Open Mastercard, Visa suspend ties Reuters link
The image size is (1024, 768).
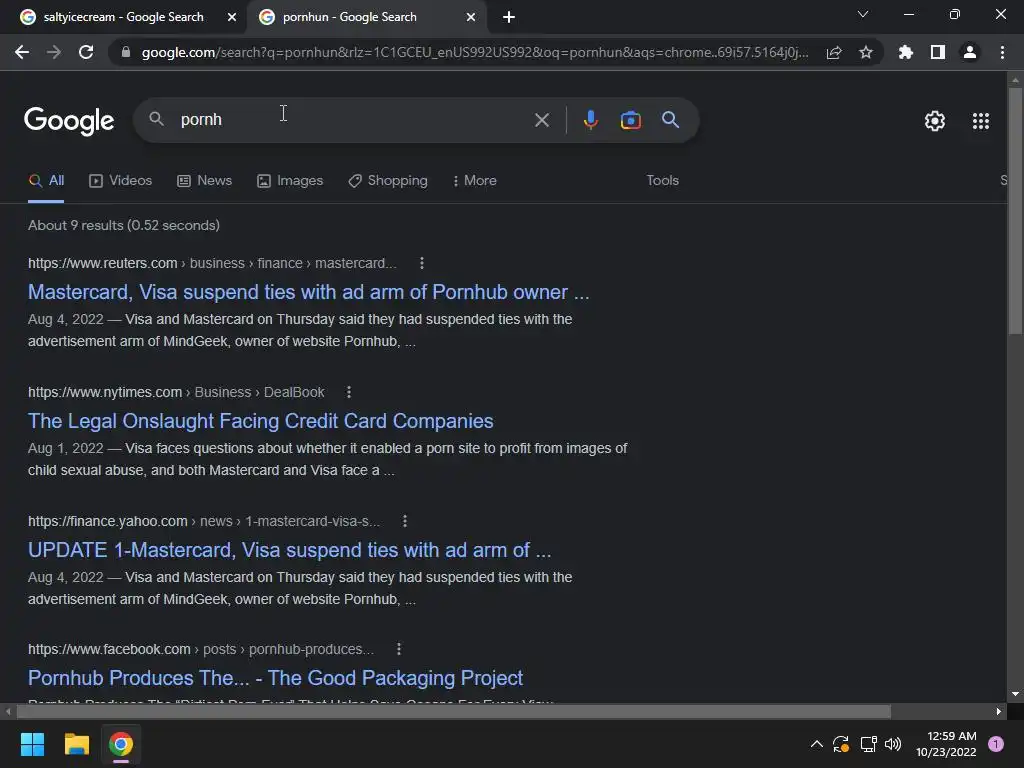308,292
